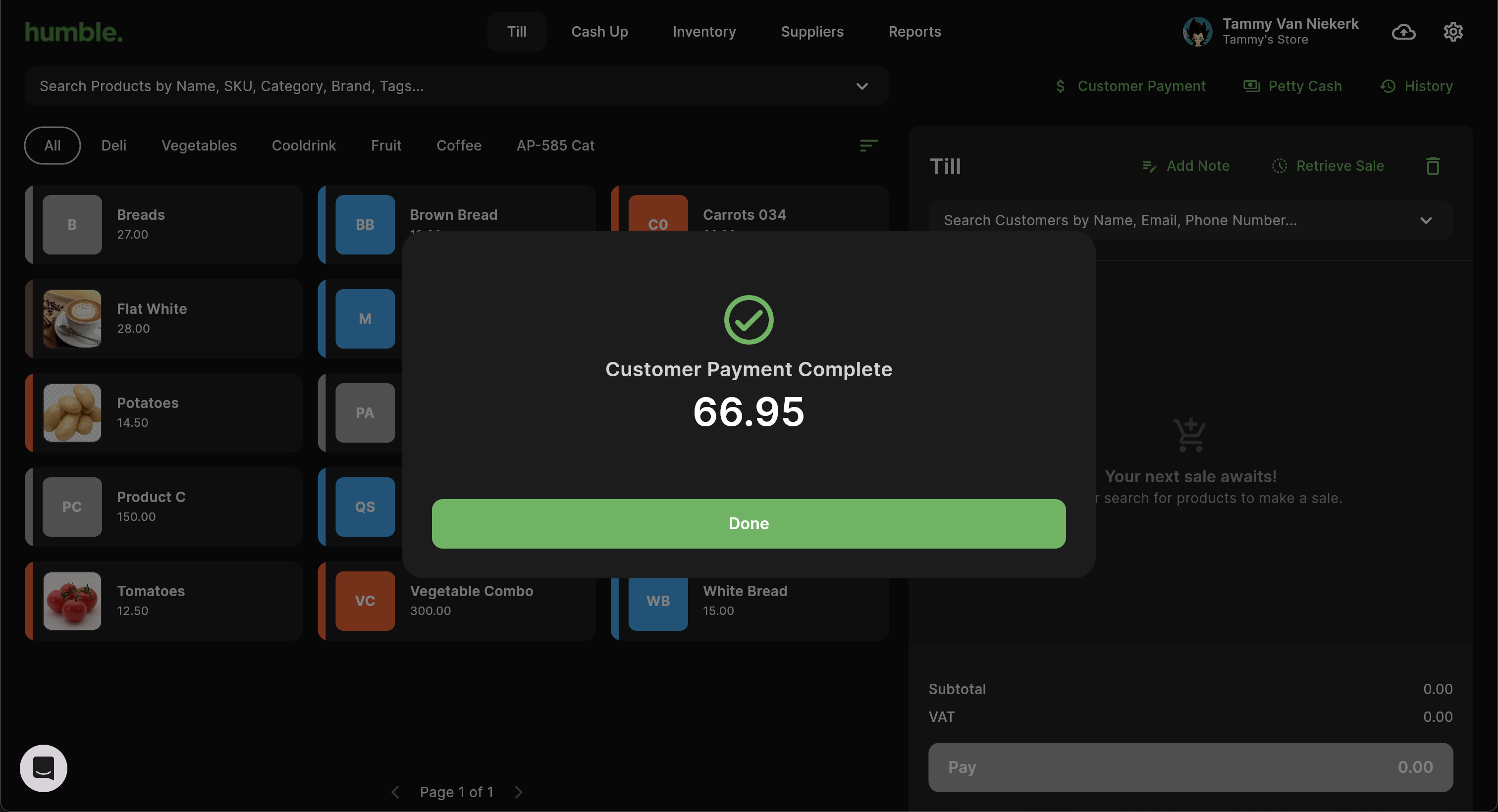Open the support chat widget icon
1498x812 pixels.
pos(44,768)
